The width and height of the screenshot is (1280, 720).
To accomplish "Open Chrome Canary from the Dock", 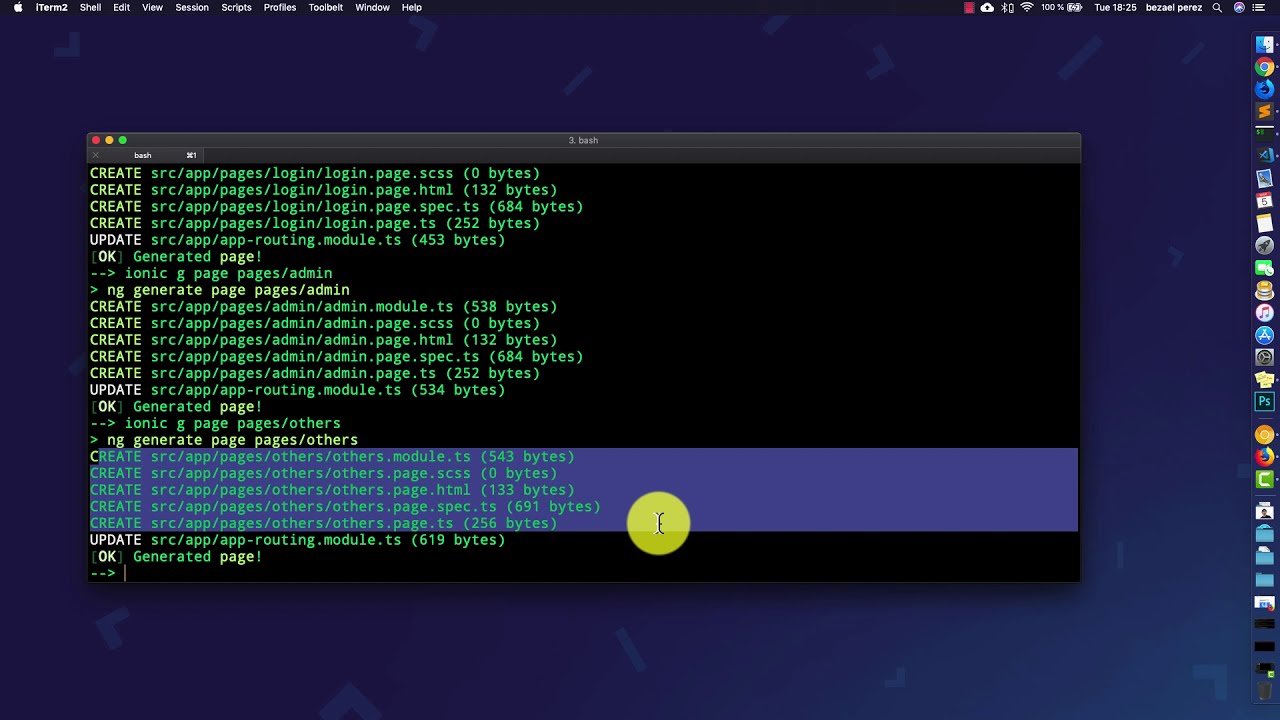I will (x=1265, y=434).
